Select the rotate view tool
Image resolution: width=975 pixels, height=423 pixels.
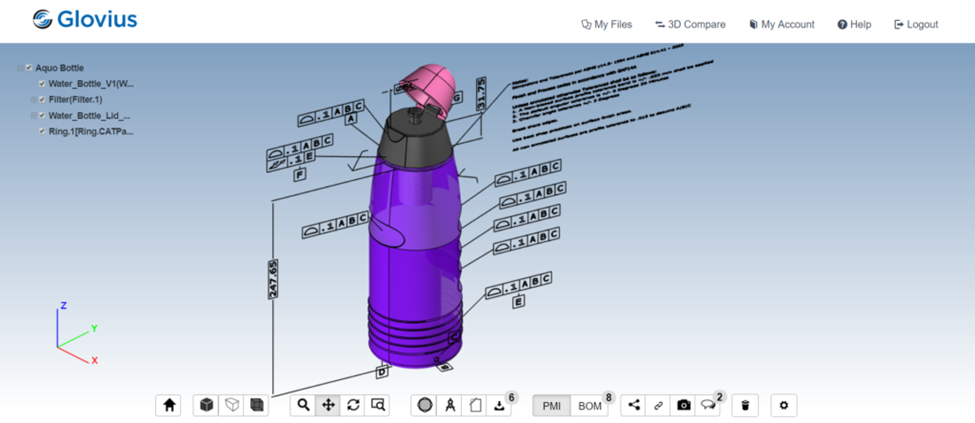[x=353, y=405]
